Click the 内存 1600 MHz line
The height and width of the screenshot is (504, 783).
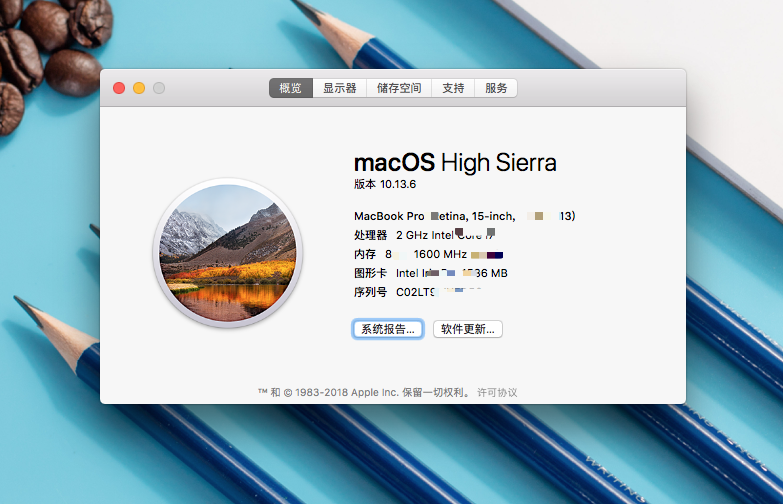coord(428,254)
